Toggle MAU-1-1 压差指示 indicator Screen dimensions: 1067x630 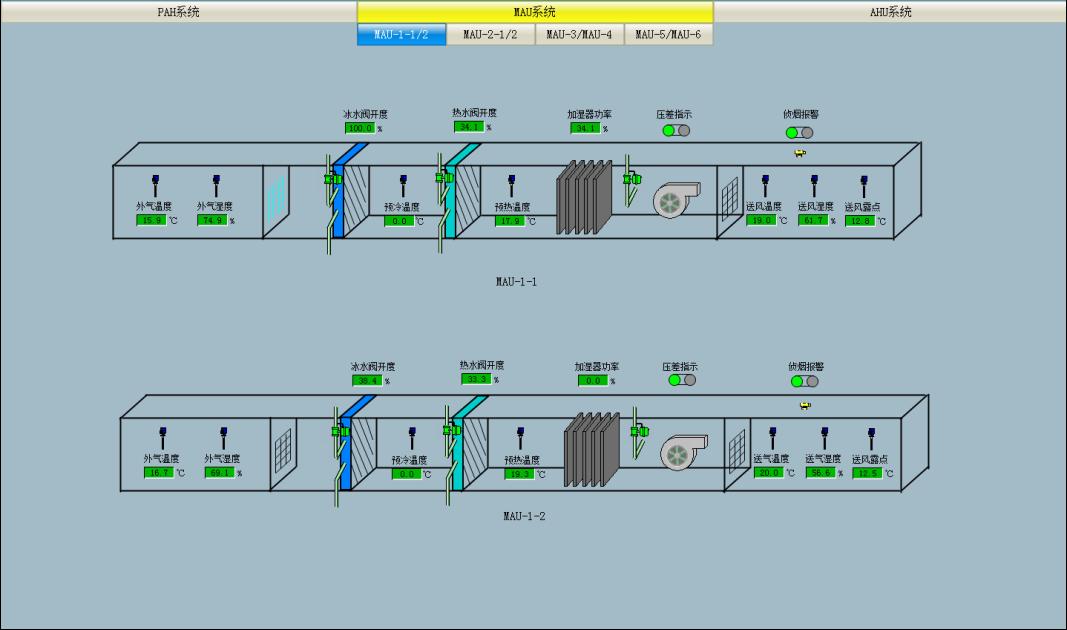676,130
